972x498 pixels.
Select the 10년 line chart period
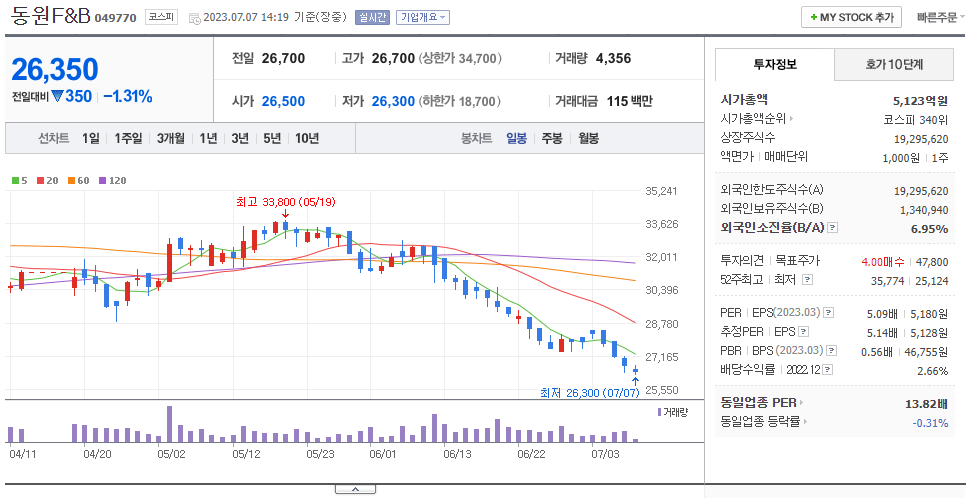click(x=307, y=138)
